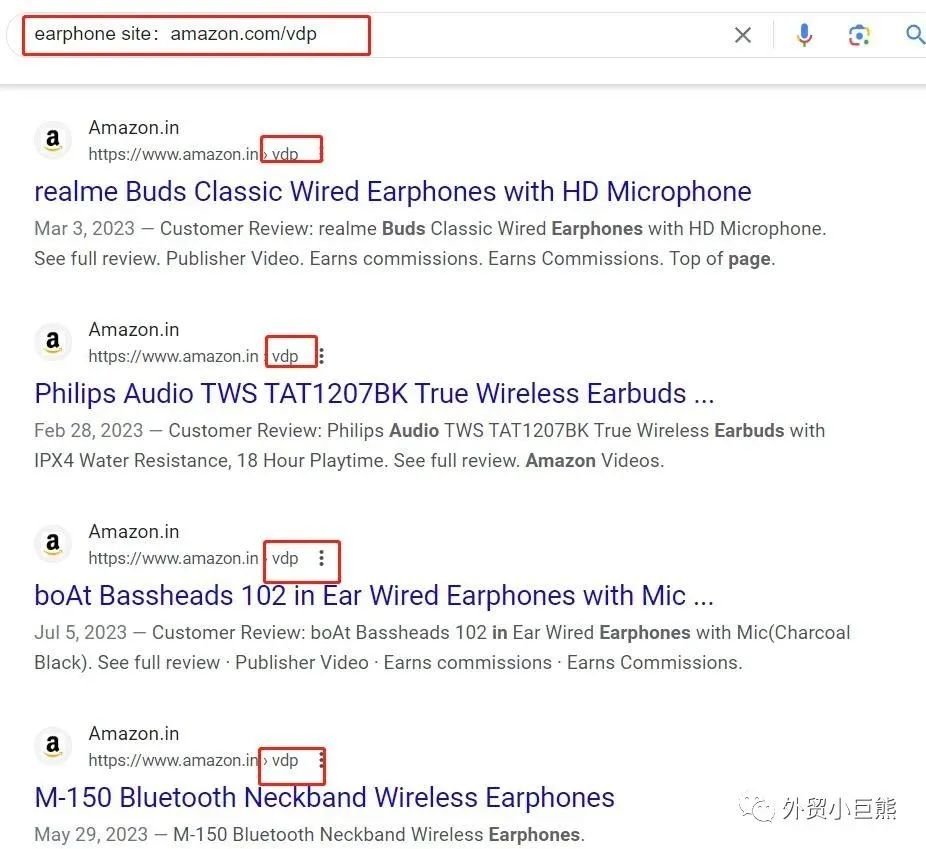Activate voice search with the microphone icon

click(x=804, y=35)
